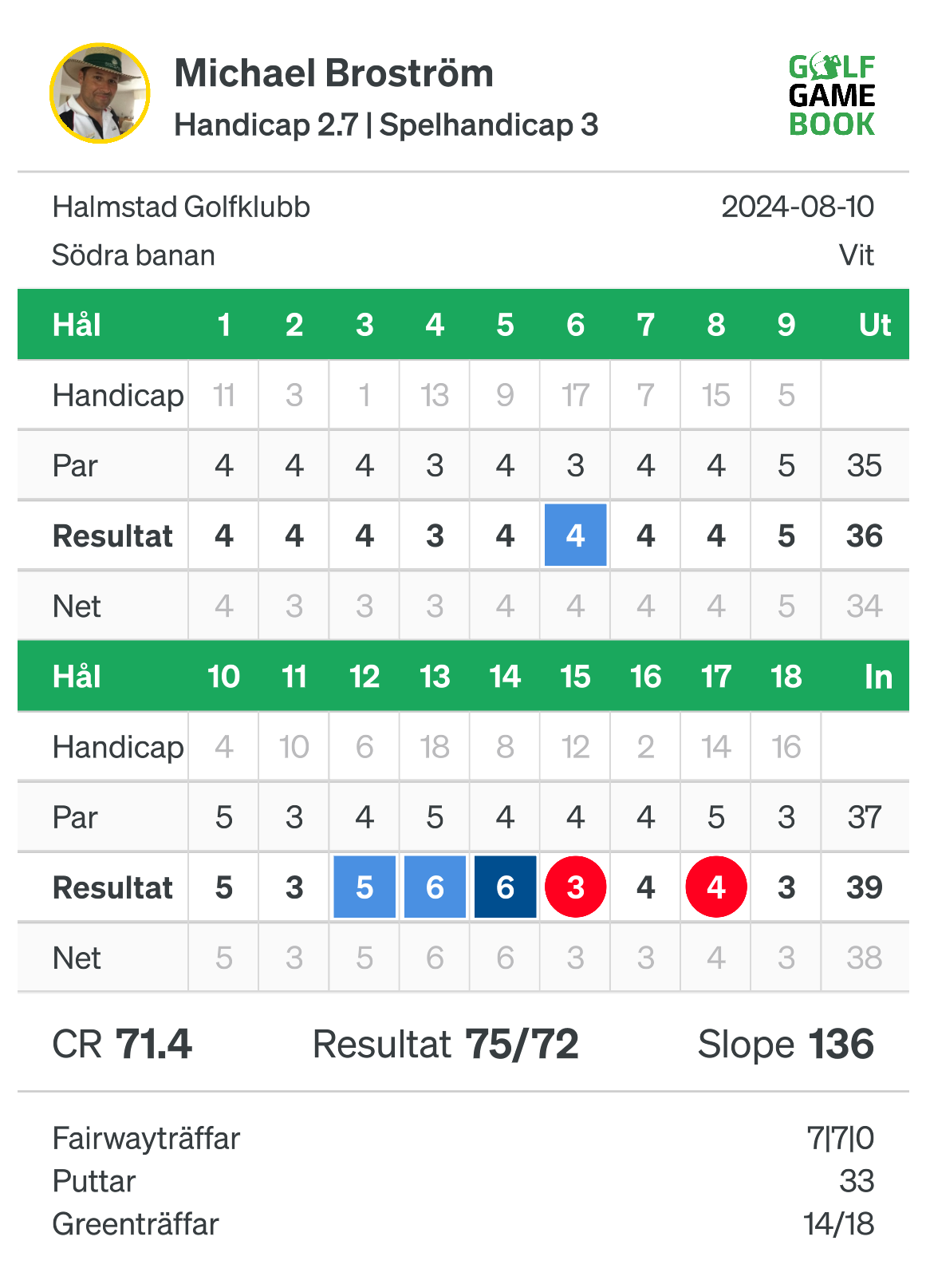
Task: Click the red birdie circle on hole 15
Action: [x=575, y=887]
